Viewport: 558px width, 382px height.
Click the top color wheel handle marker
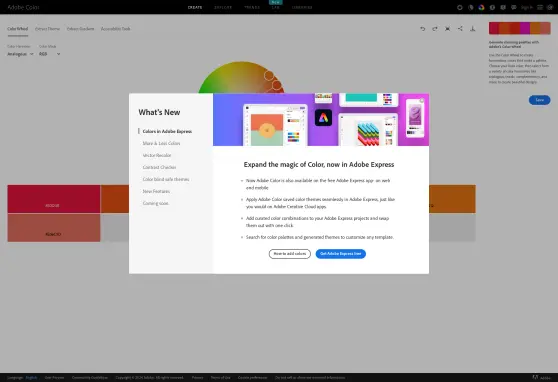[269, 75]
